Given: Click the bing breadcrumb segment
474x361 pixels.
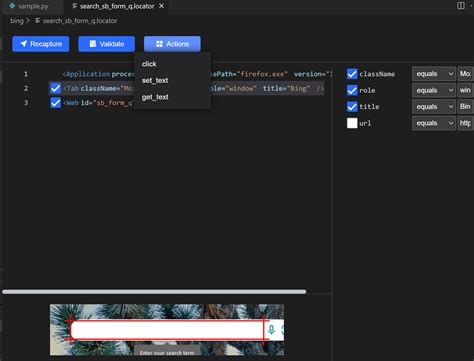Looking at the screenshot, I should pyautogui.click(x=17, y=21).
